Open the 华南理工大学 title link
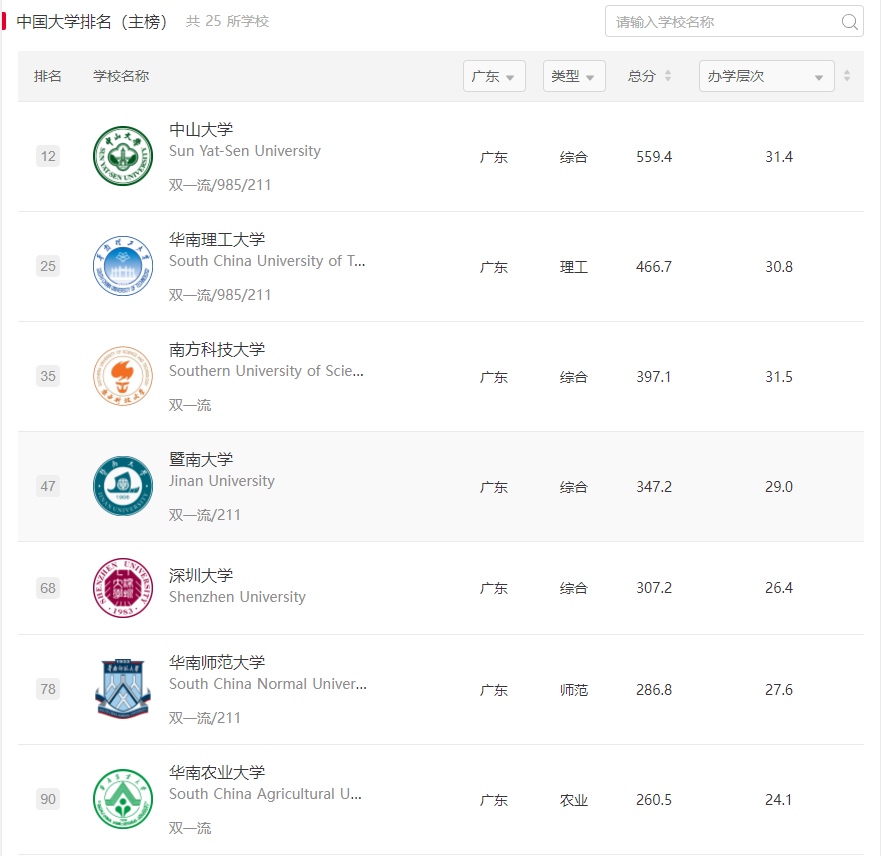Image resolution: width=881 pixels, height=856 pixels. (217, 240)
